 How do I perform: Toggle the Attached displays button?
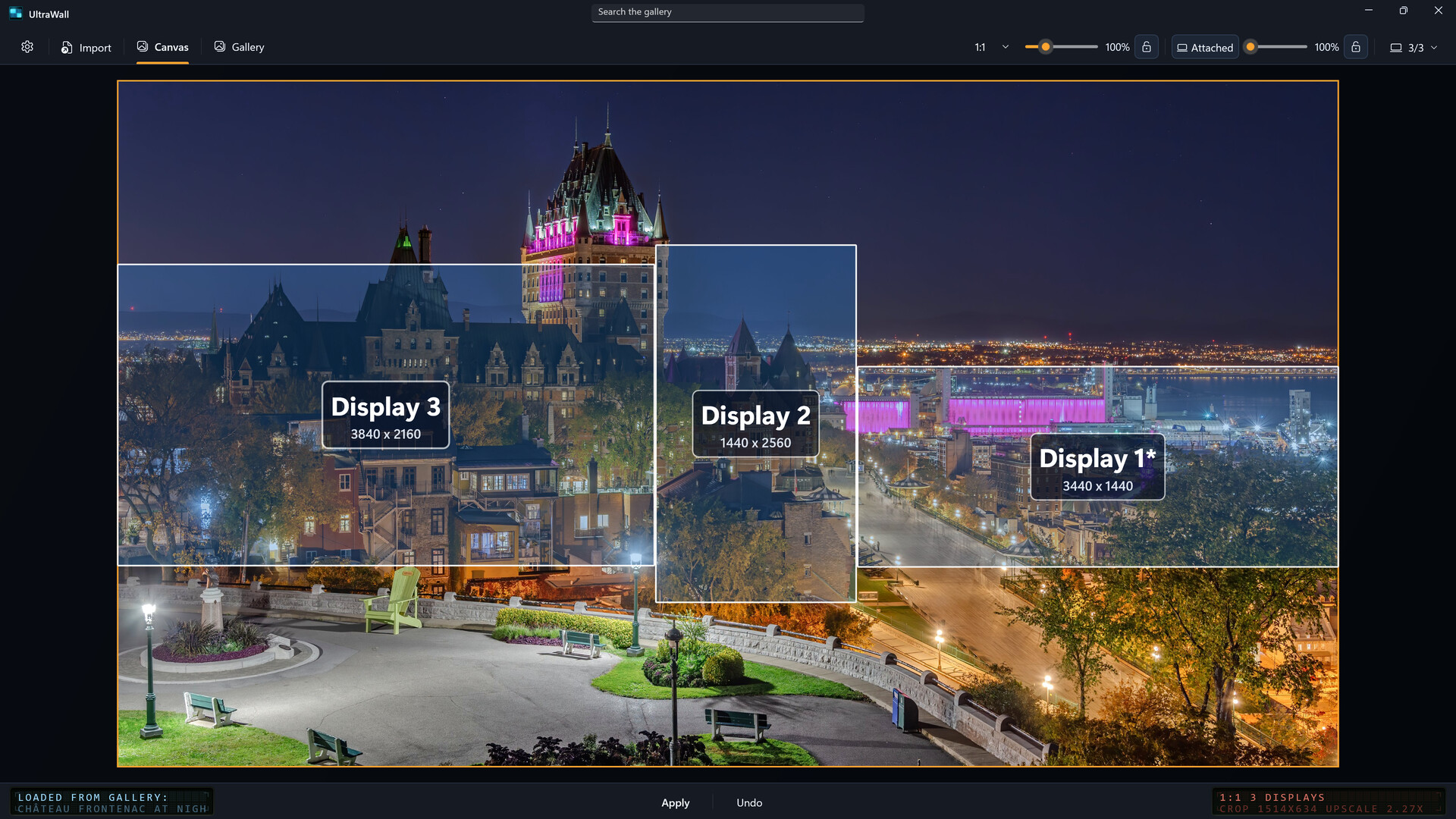(x=1204, y=47)
